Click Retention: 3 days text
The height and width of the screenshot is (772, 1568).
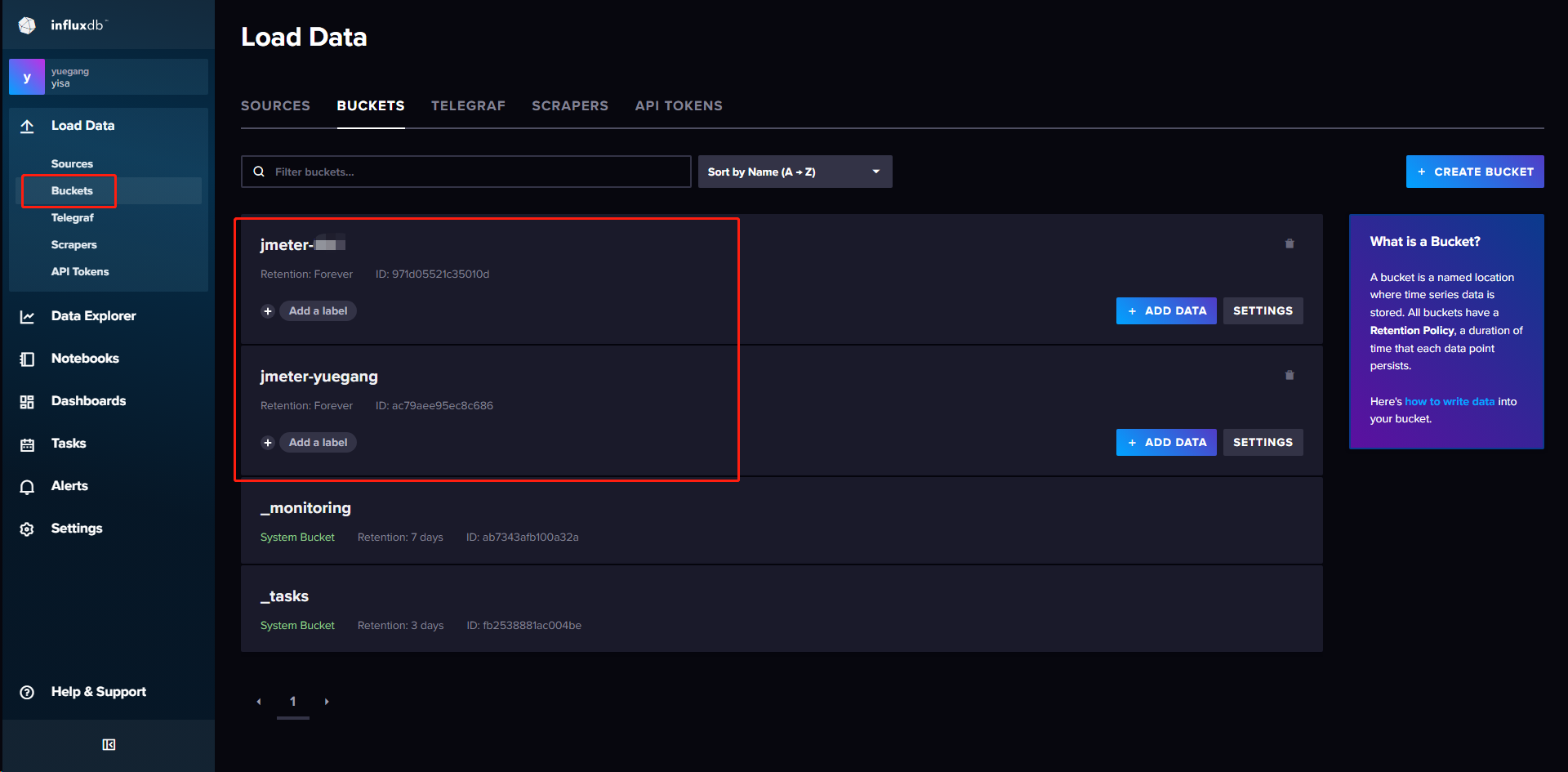400,626
